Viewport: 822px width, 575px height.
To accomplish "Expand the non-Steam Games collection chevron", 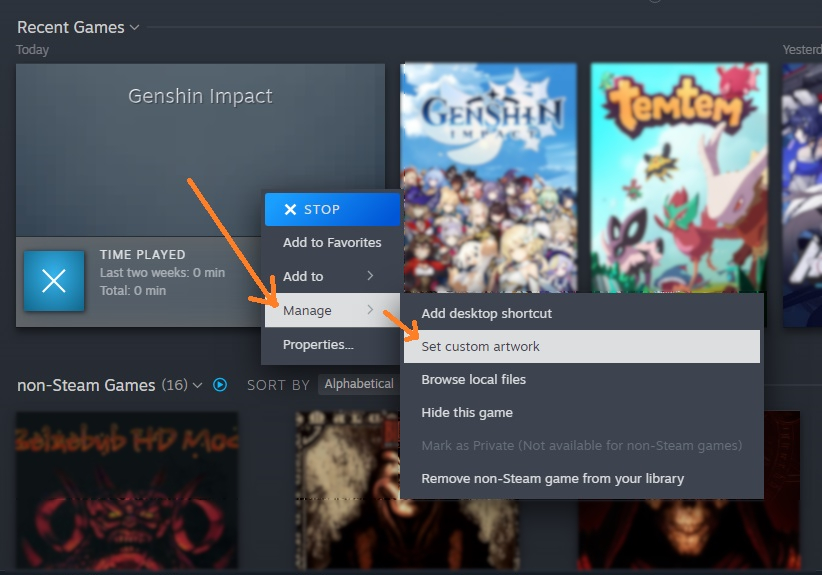I will 197,386.
